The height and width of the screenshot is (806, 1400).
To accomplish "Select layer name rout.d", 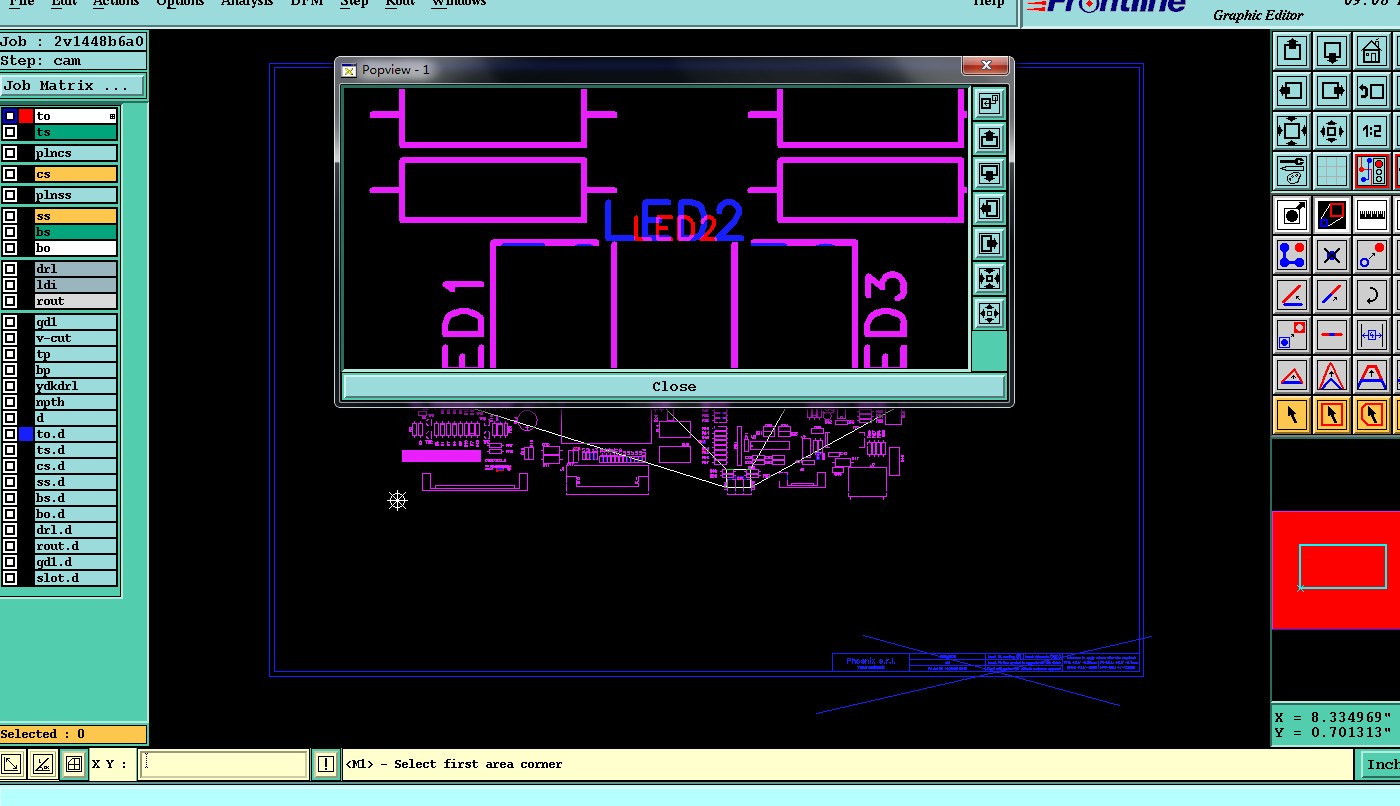I will tap(76, 546).
